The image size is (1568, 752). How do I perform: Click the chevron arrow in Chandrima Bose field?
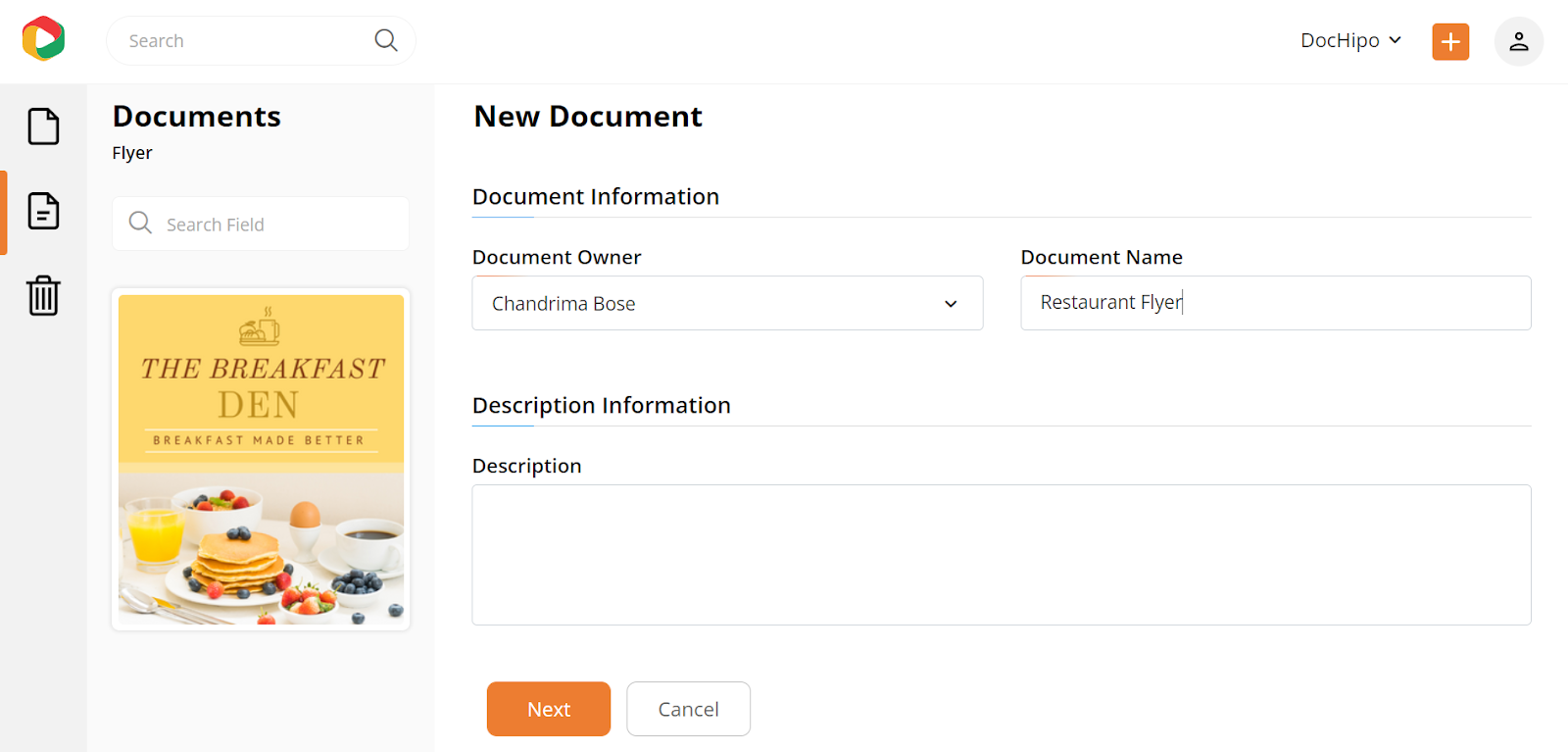tap(951, 304)
